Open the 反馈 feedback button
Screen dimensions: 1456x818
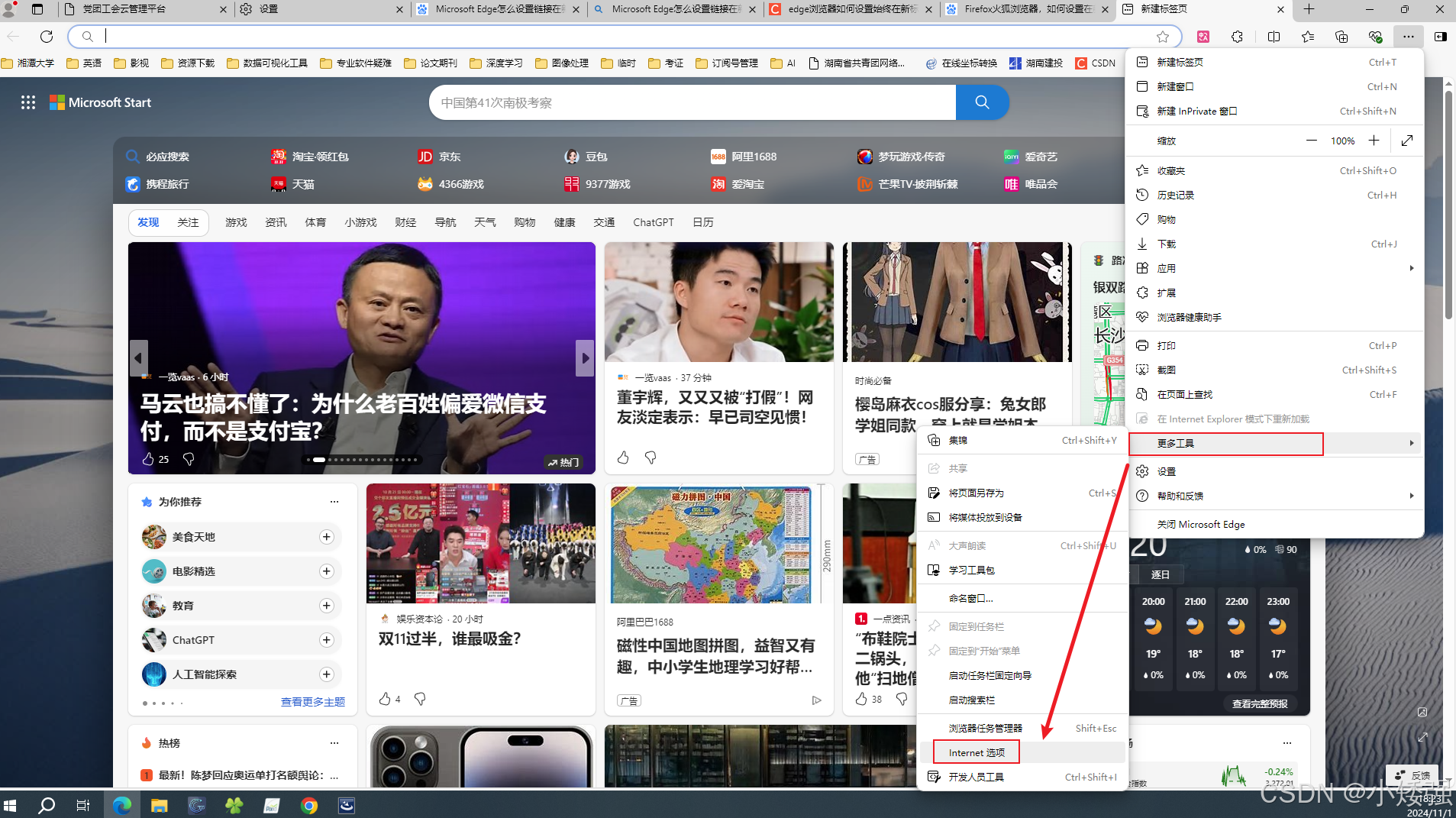coord(1412,774)
